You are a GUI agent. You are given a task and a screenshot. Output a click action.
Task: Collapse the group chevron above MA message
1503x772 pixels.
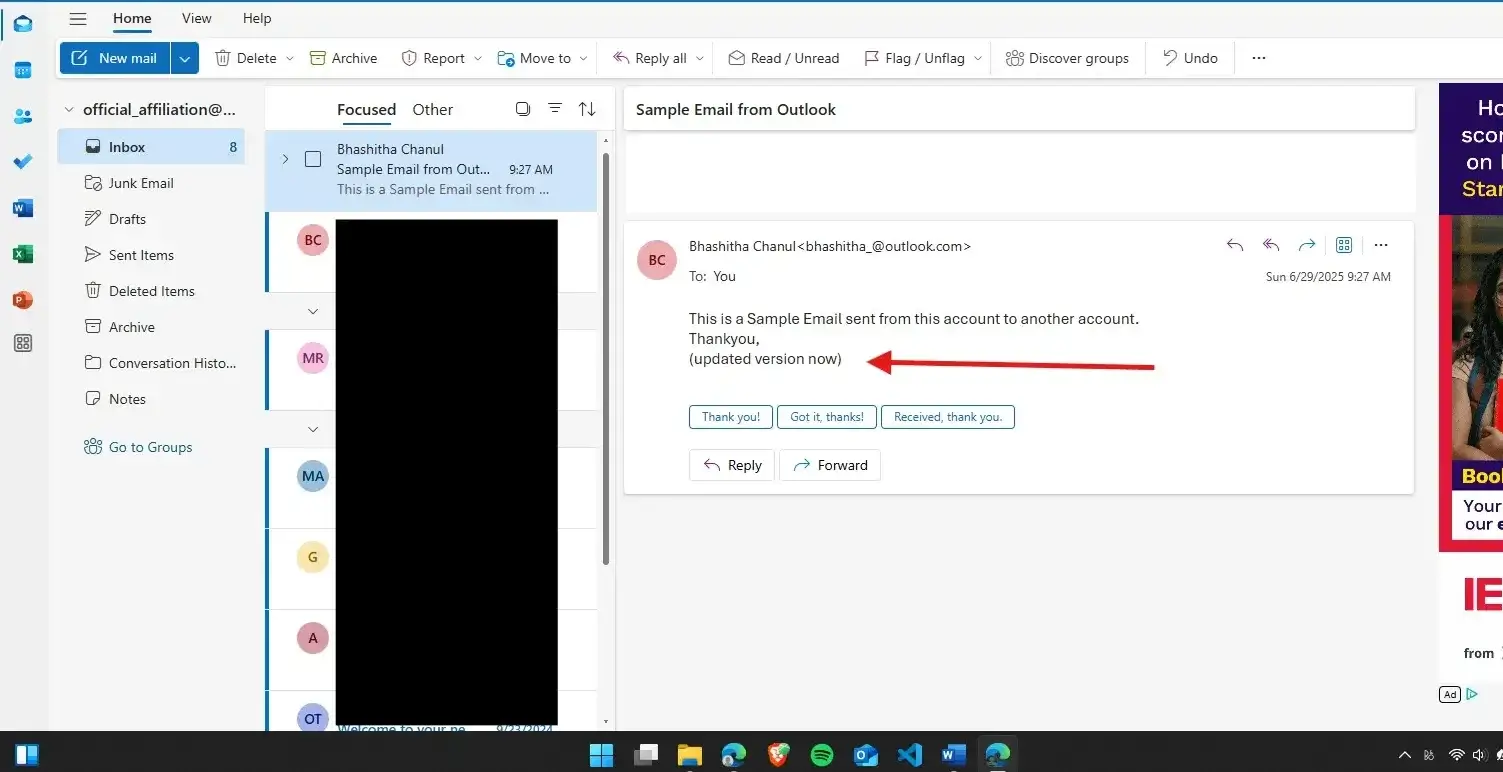coord(313,429)
